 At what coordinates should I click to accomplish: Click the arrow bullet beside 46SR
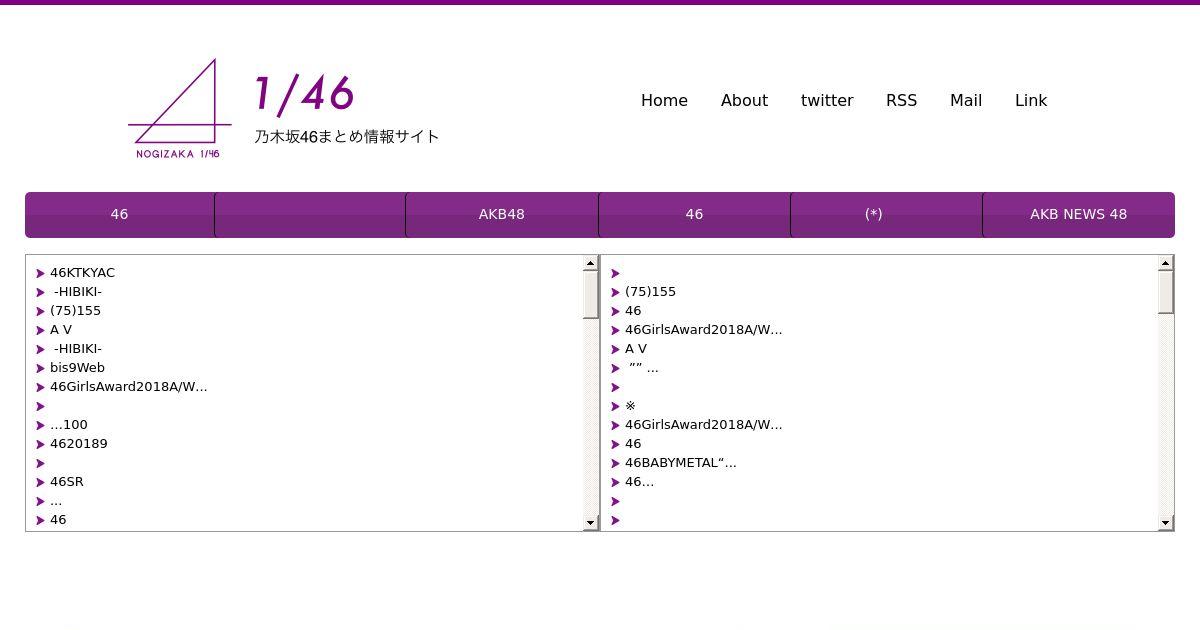click(41, 482)
